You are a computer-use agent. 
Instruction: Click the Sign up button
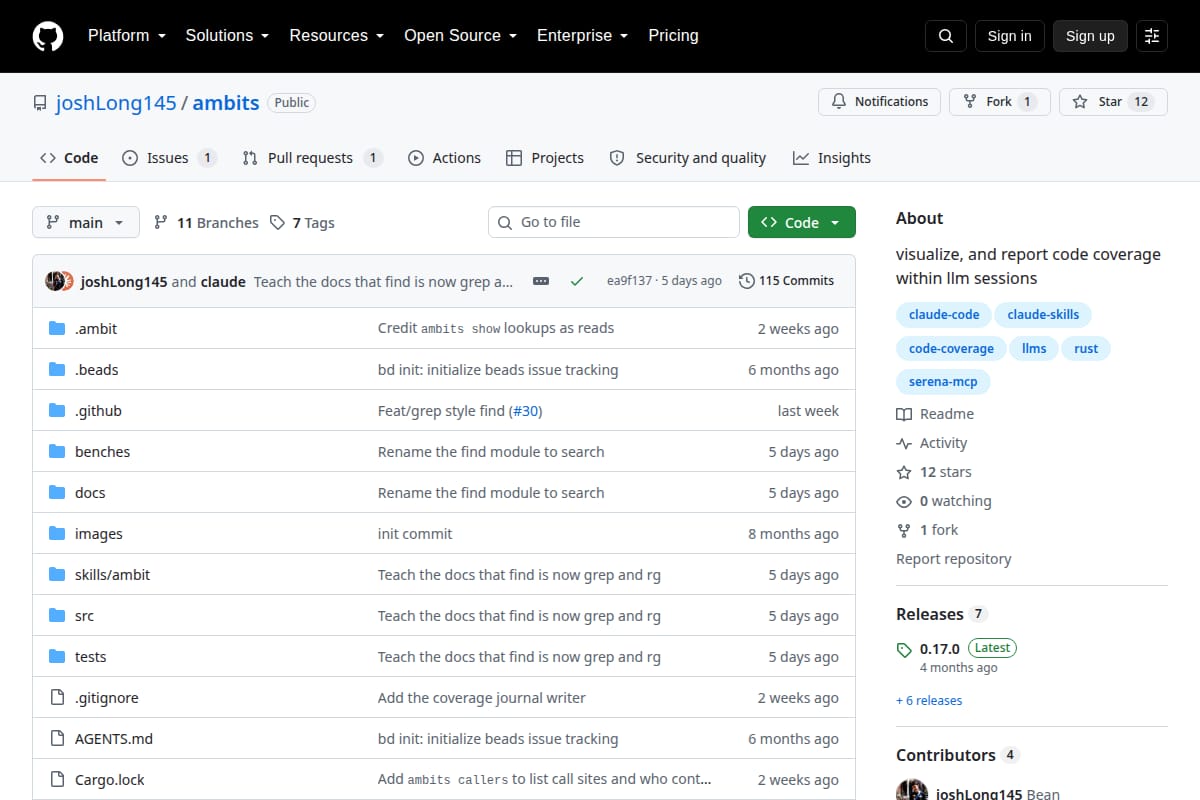coord(1090,36)
